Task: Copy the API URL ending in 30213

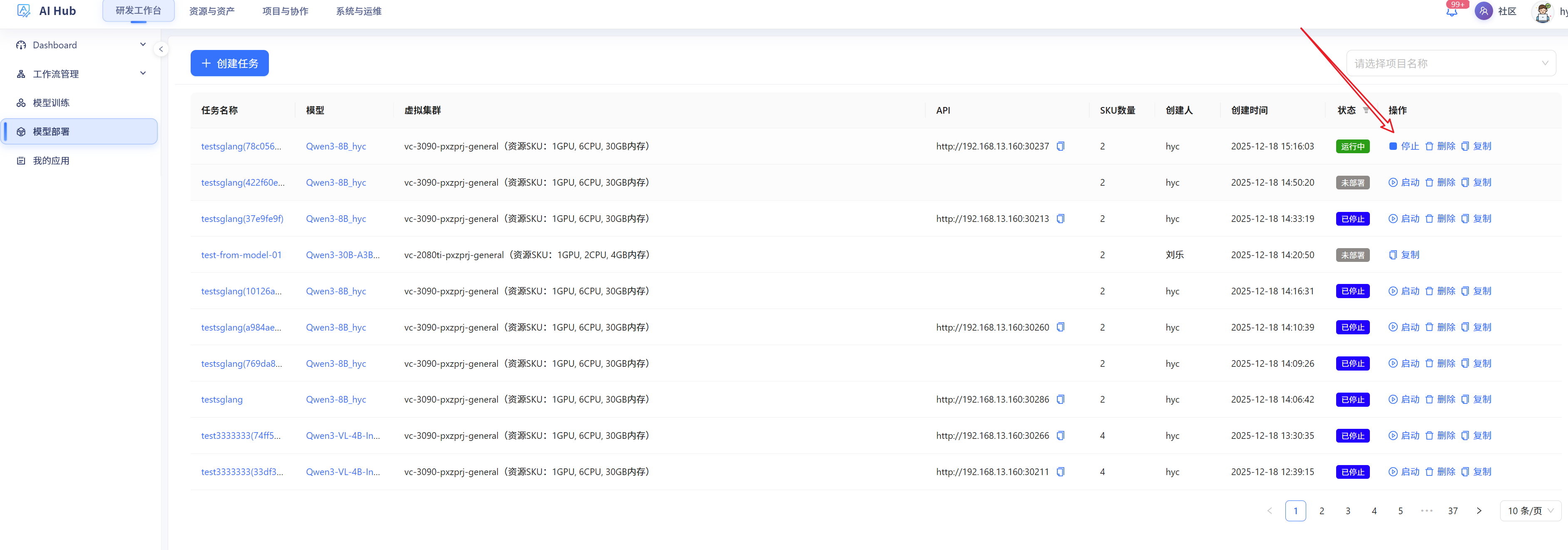Action: click(x=1060, y=219)
